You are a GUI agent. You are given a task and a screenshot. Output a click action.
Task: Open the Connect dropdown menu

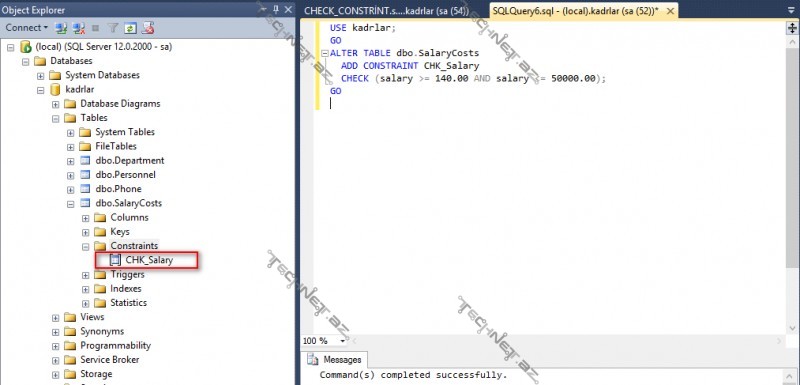27,28
